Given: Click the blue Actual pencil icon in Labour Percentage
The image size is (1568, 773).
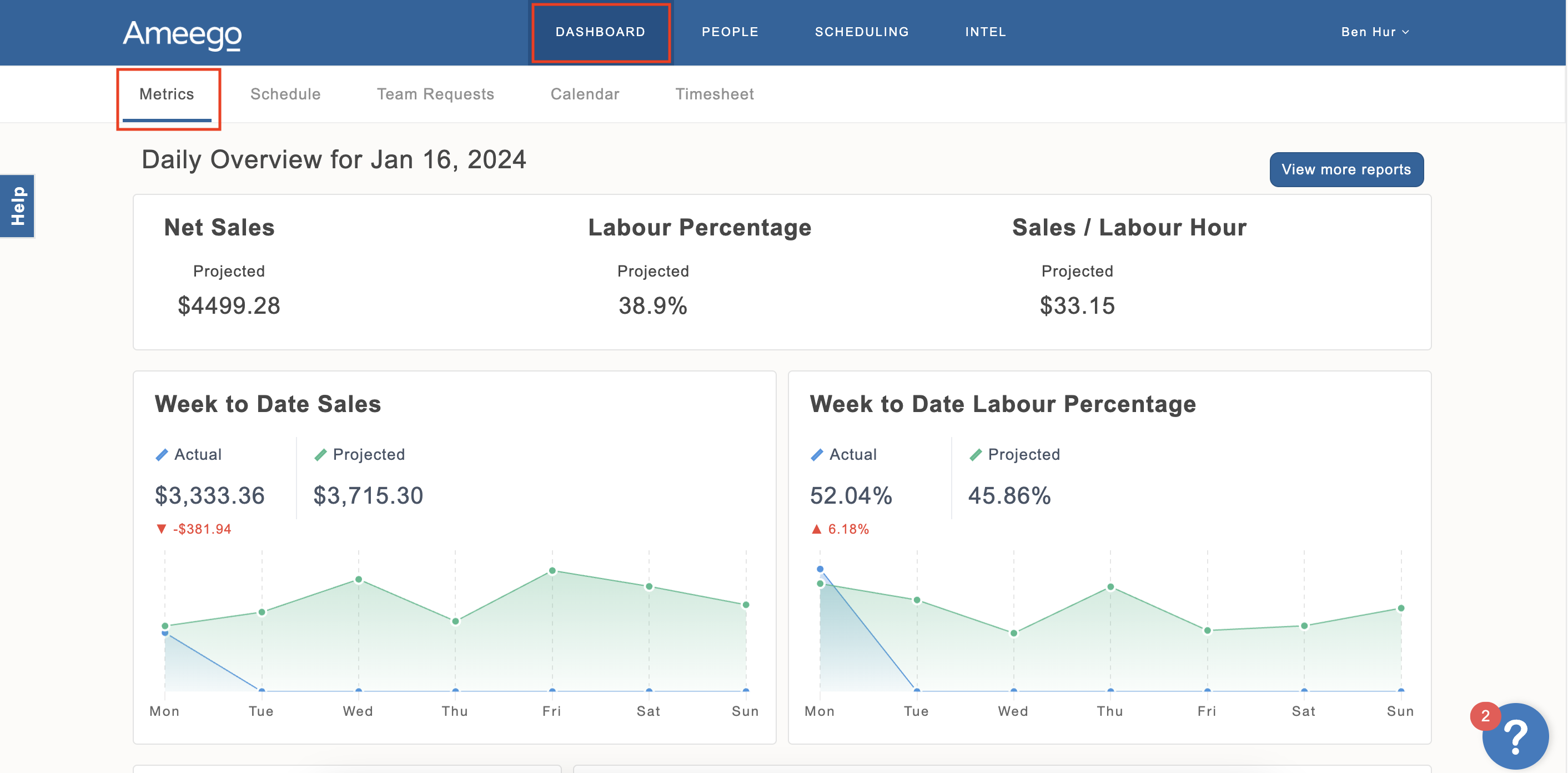Looking at the screenshot, I should 817,455.
